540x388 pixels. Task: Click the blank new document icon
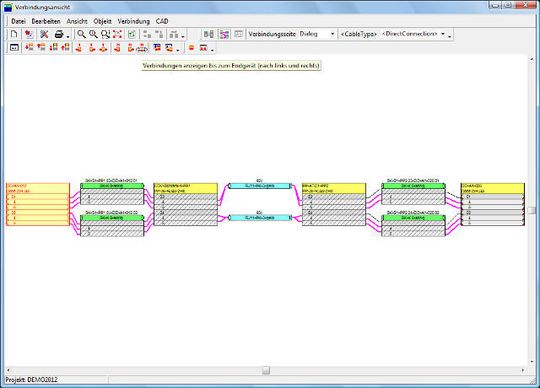pyautogui.click(x=14, y=34)
